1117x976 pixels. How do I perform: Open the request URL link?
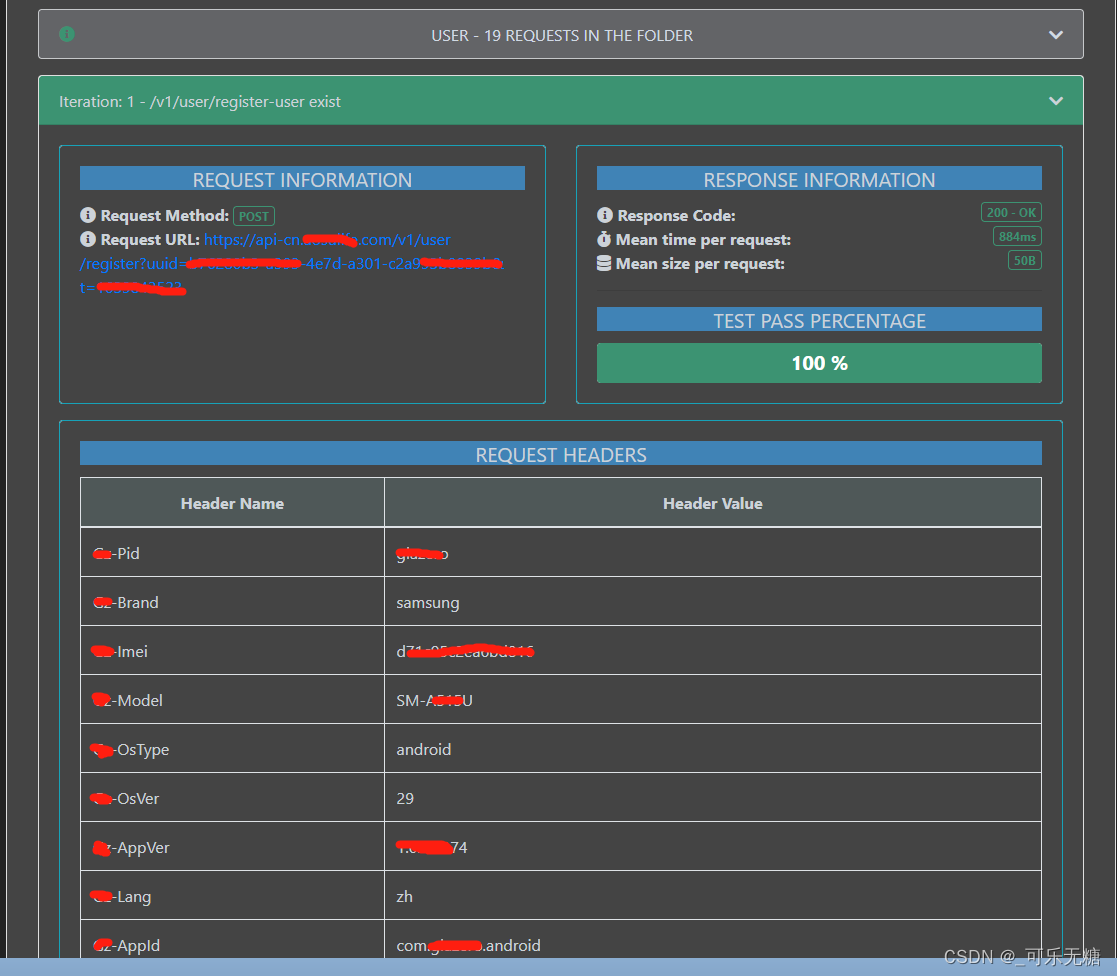(291, 264)
